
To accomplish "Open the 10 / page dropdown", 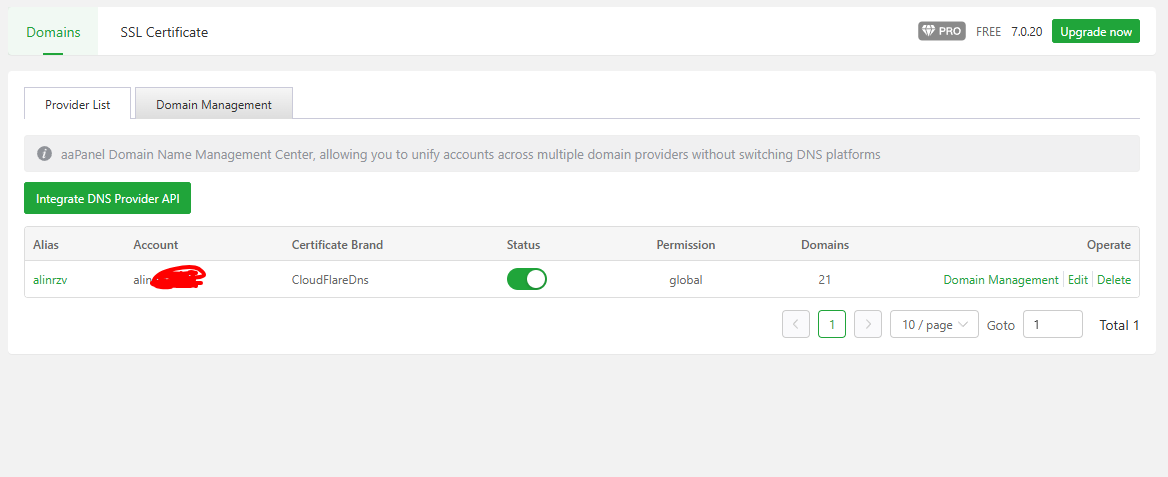I will [934, 324].
